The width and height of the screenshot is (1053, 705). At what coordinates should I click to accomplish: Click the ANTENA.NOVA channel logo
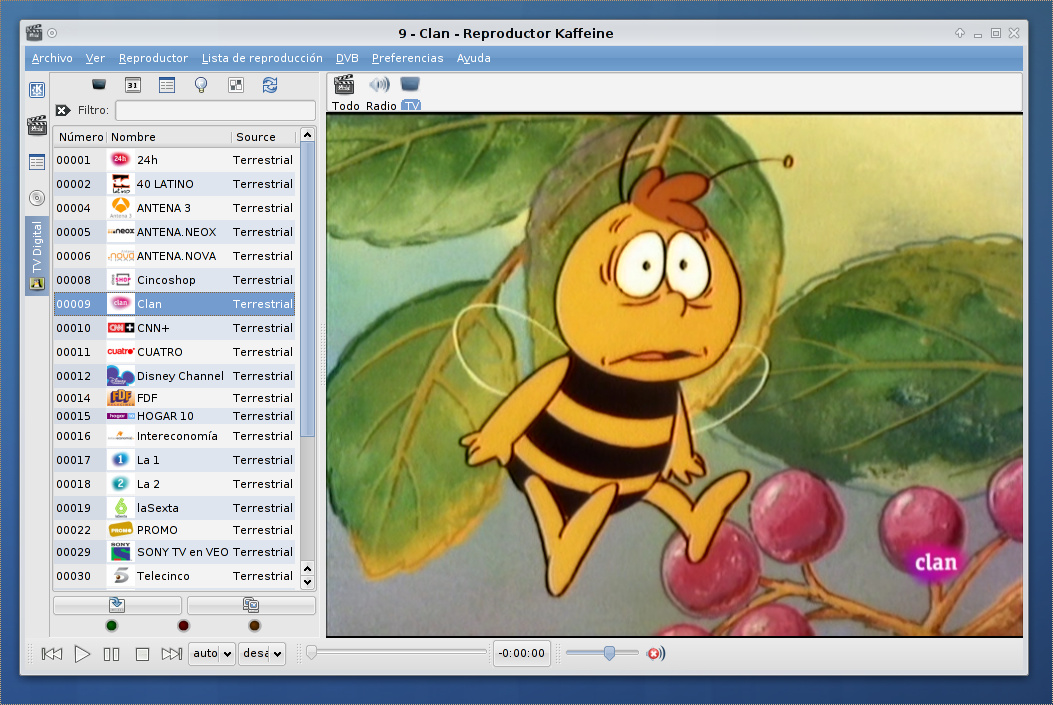pos(121,256)
